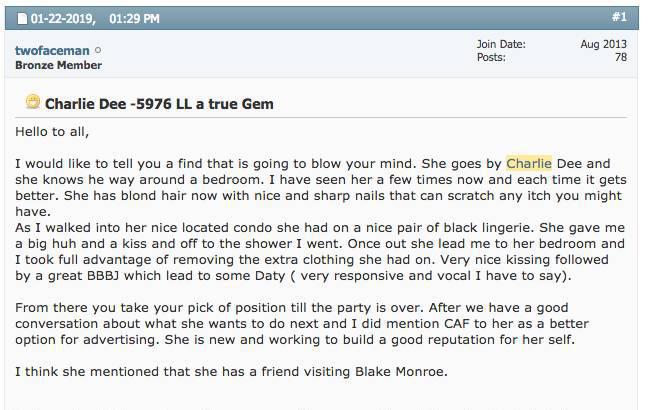Open the #1 post permalink

[x=619, y=17]
